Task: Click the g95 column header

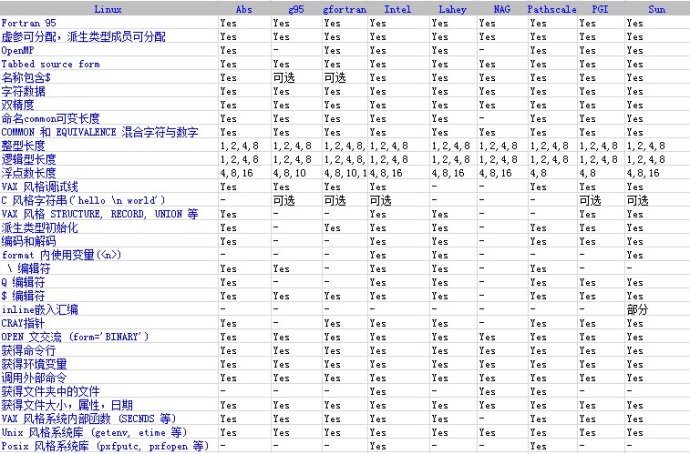Action: [296, 9]
